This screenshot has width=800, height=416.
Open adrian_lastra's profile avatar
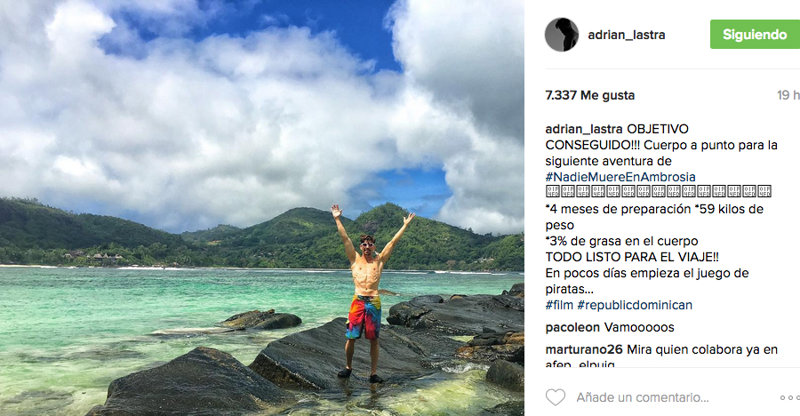coord(562,35)
